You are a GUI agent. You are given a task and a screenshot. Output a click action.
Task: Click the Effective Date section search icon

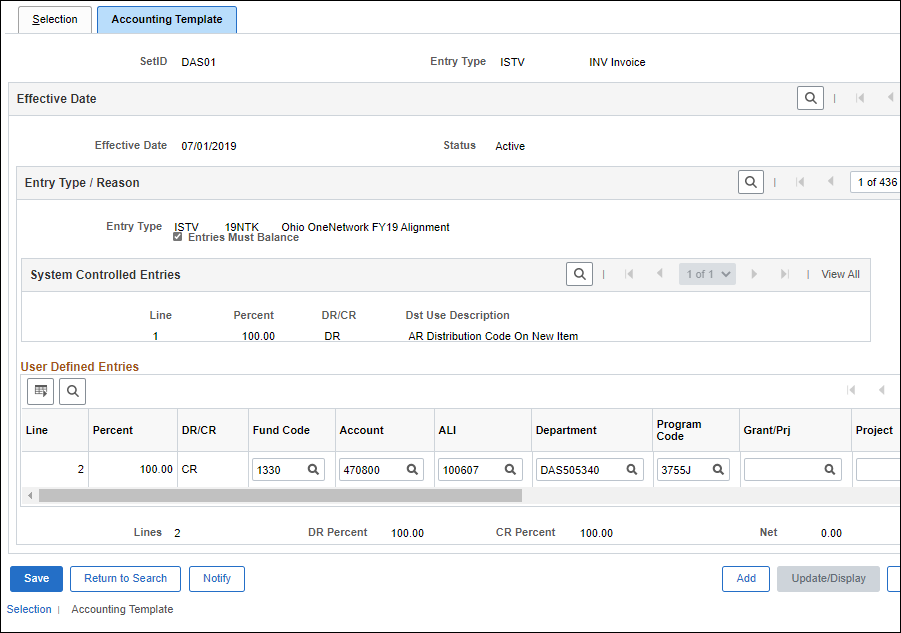tap(810, 98)
